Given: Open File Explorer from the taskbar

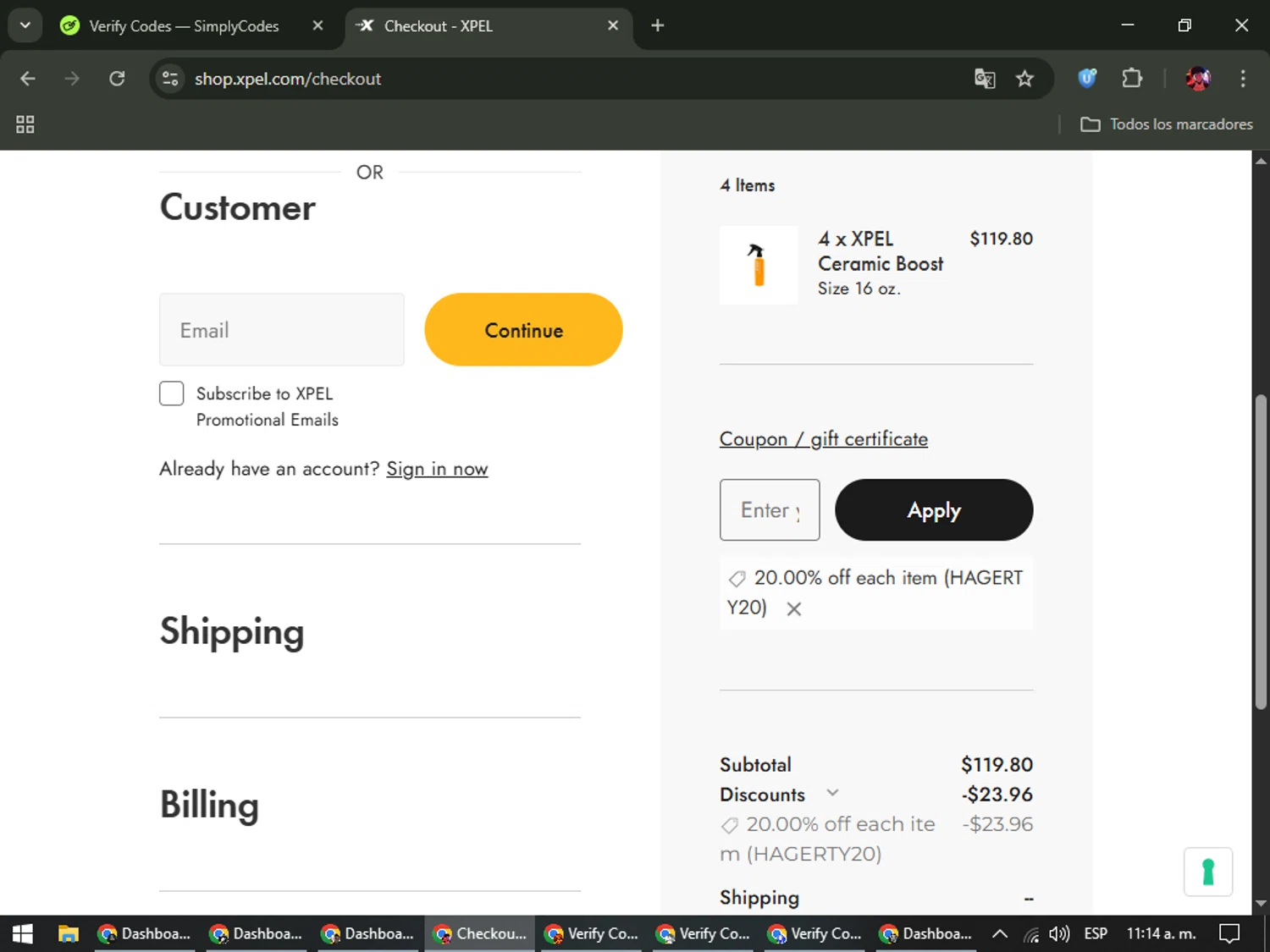Looking at the screenshot, I should click(x=68, y=933).
